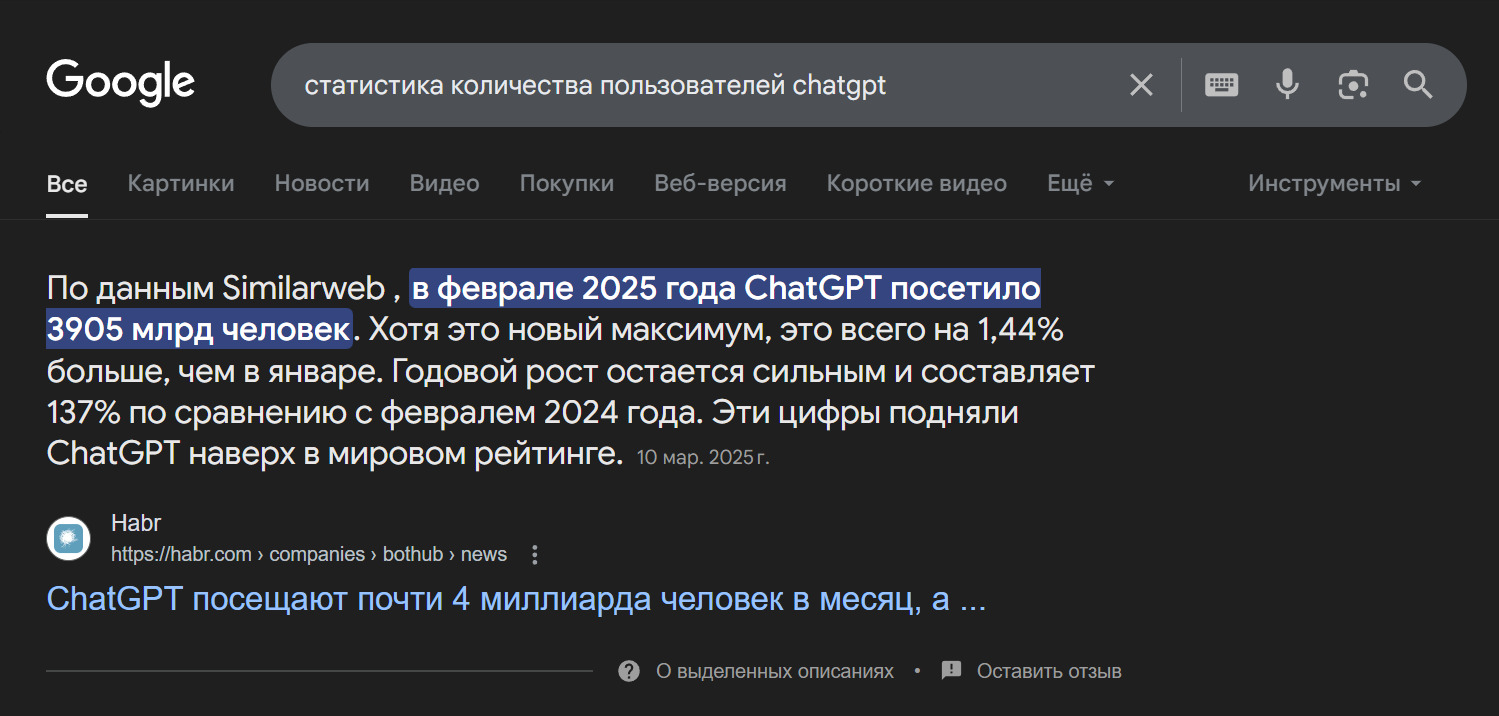Viewport: 1499px width, 716px height.
Task: Select the Все tab
Action: coord(67,184)
